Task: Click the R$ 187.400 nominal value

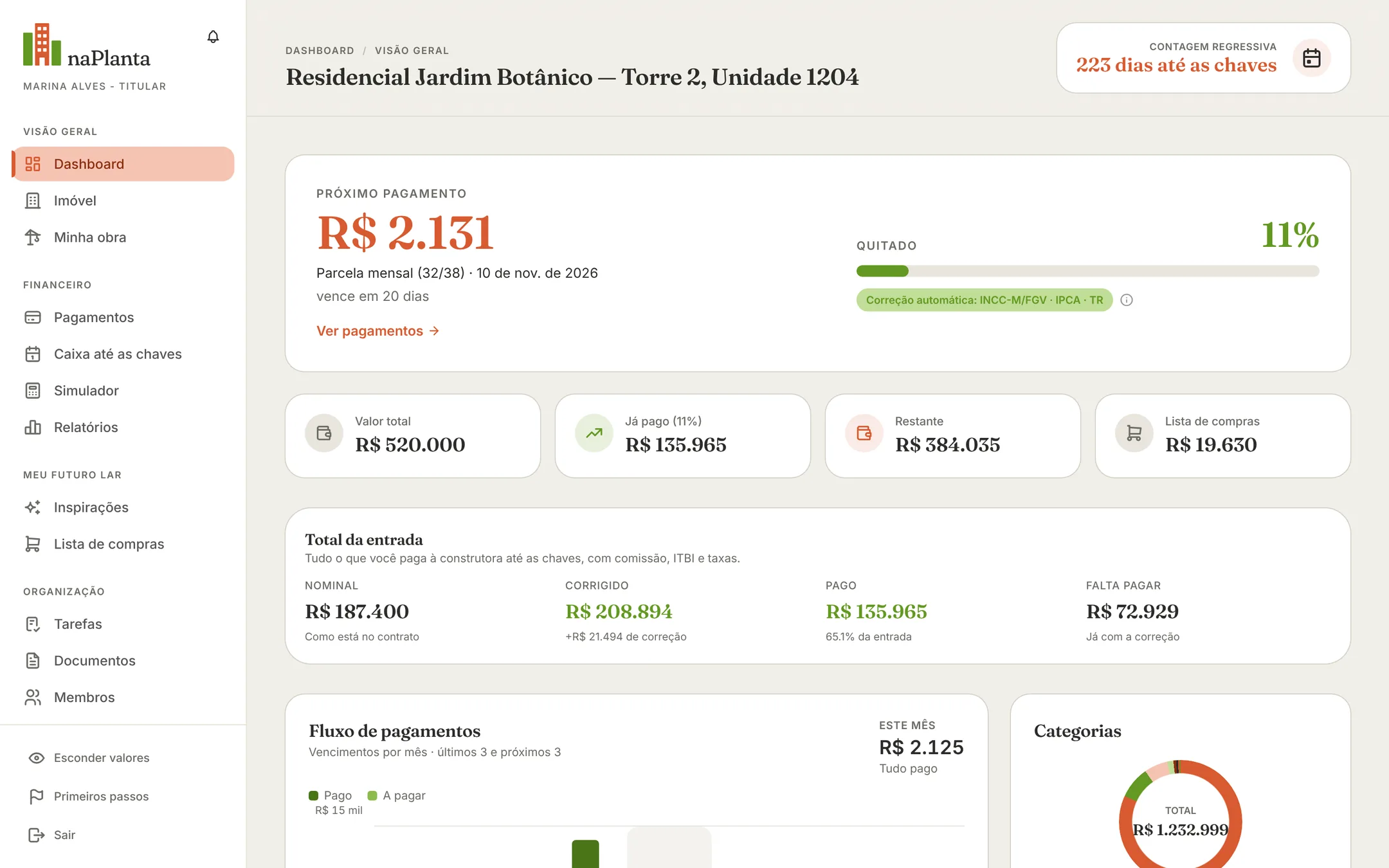Action: [x=357, y=611]
